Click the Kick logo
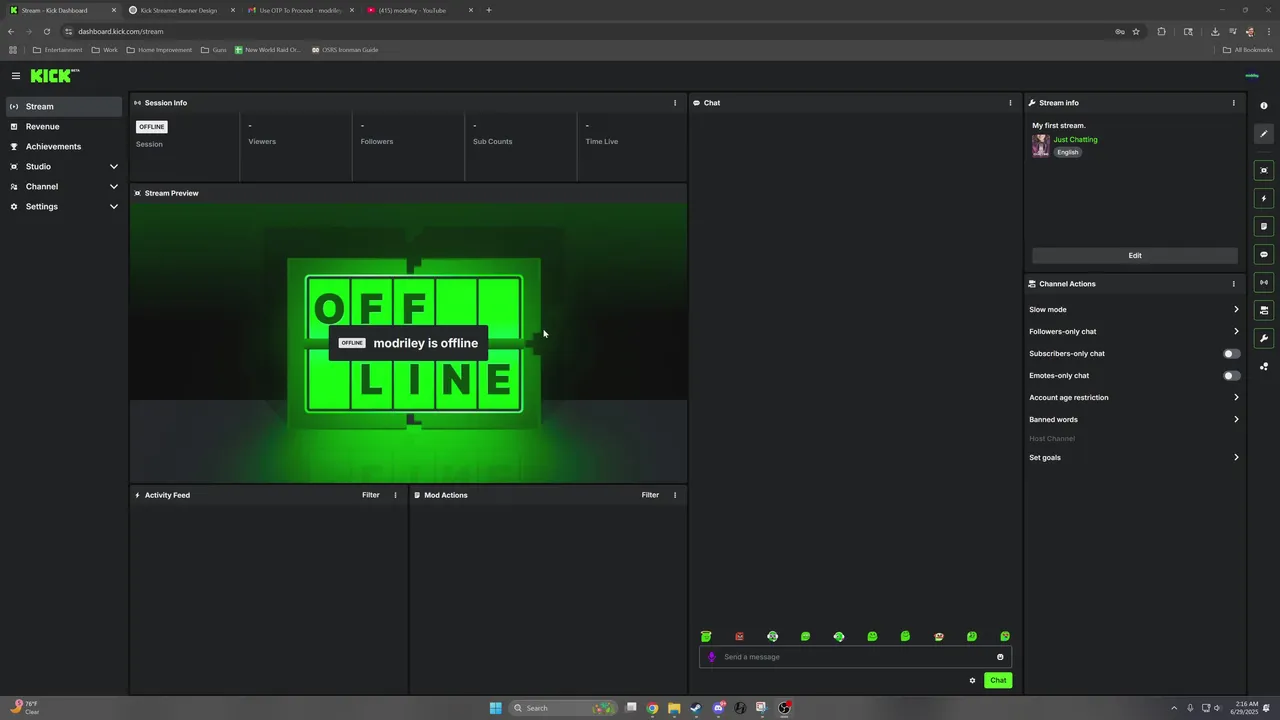This screenshot has height=720, width=1280. pyautogui.click(x=54, y=76)
